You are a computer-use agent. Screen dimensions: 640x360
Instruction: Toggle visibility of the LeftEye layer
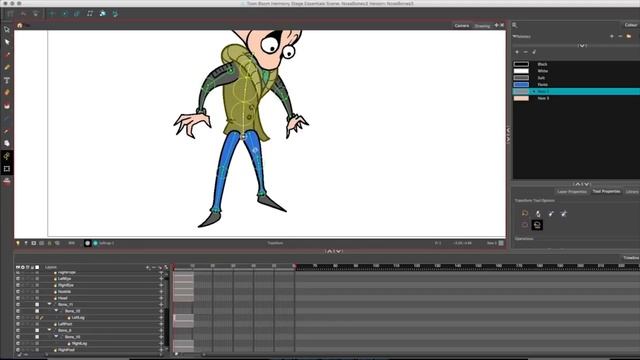(18, 279)
